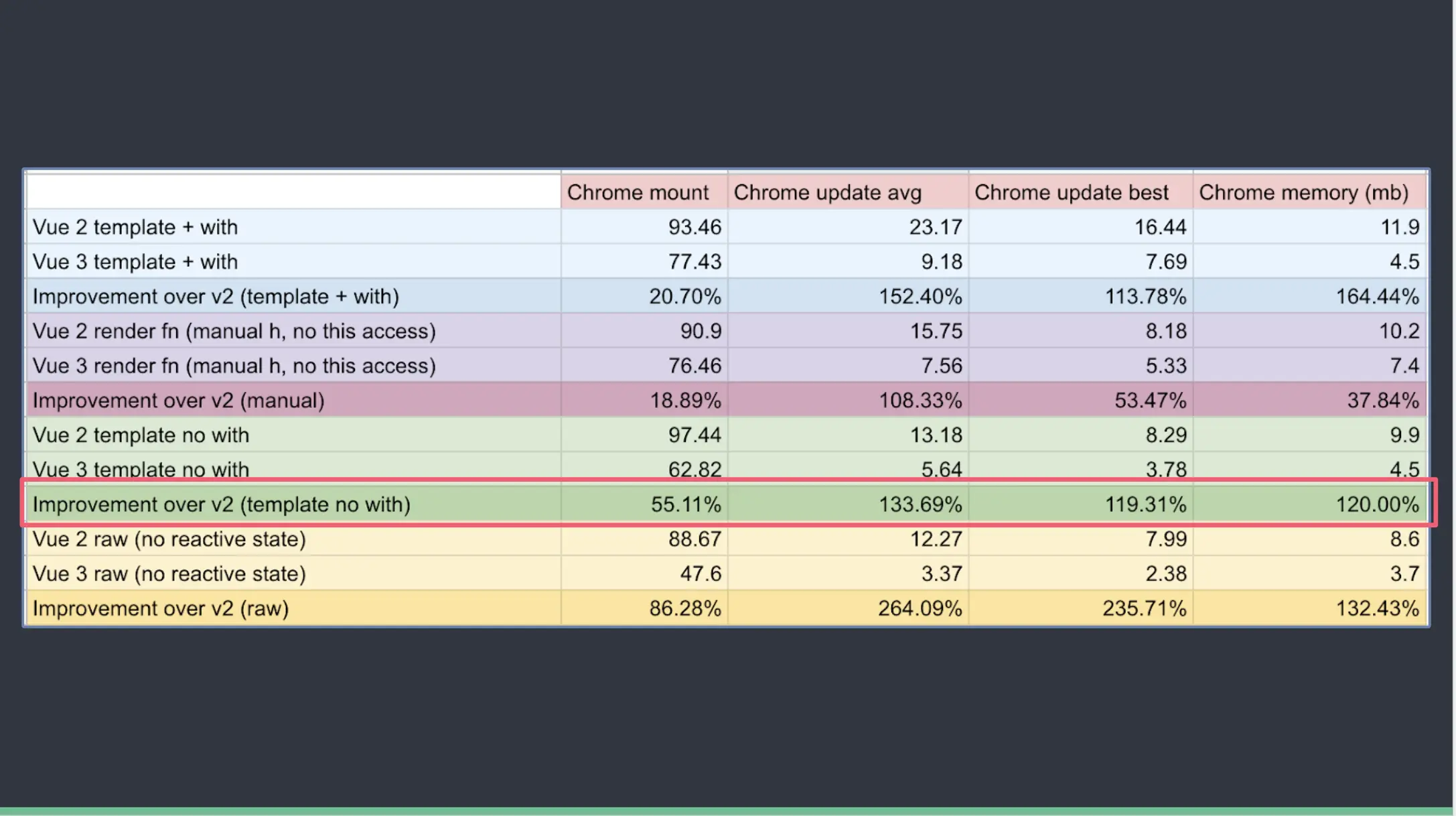Select the Vue 3 render fn row label
This screenshot has height=816, width=1456.
tap(234, 366)
